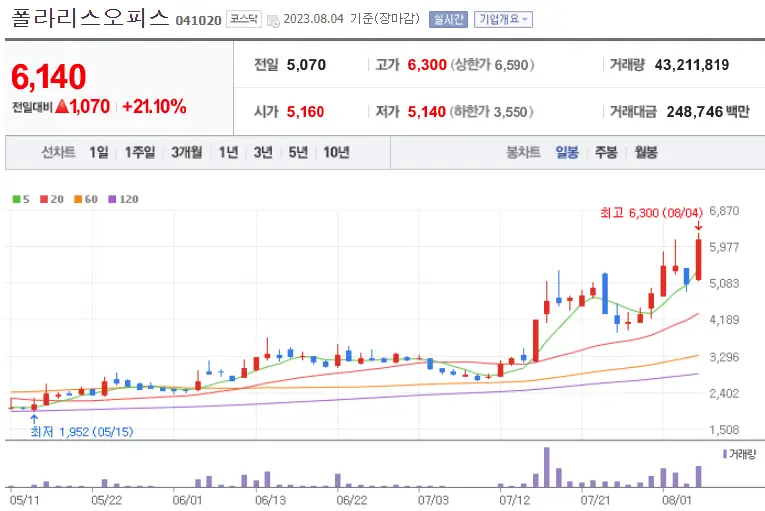Viewport: 765px width, 511px height.
Task: Click the 폴라리스오피스 stock name title
Action: (90, 18)
